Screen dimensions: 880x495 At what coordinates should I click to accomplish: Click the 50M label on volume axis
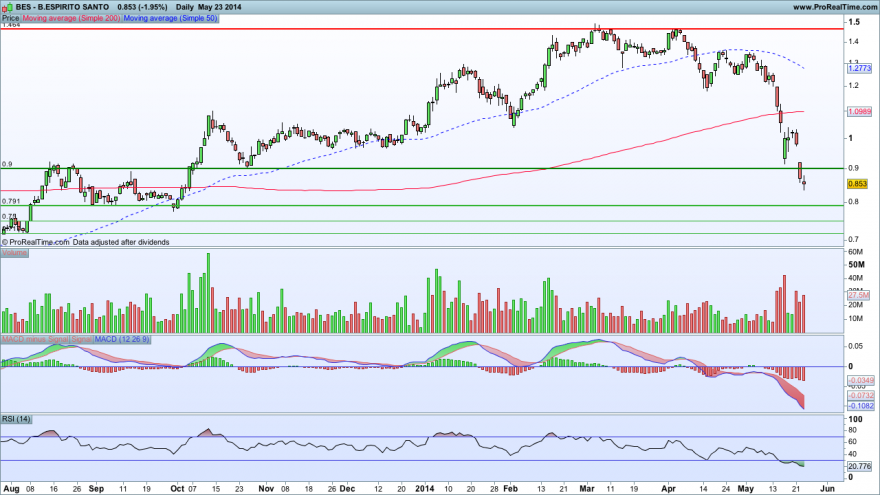(x=856, y=264)
